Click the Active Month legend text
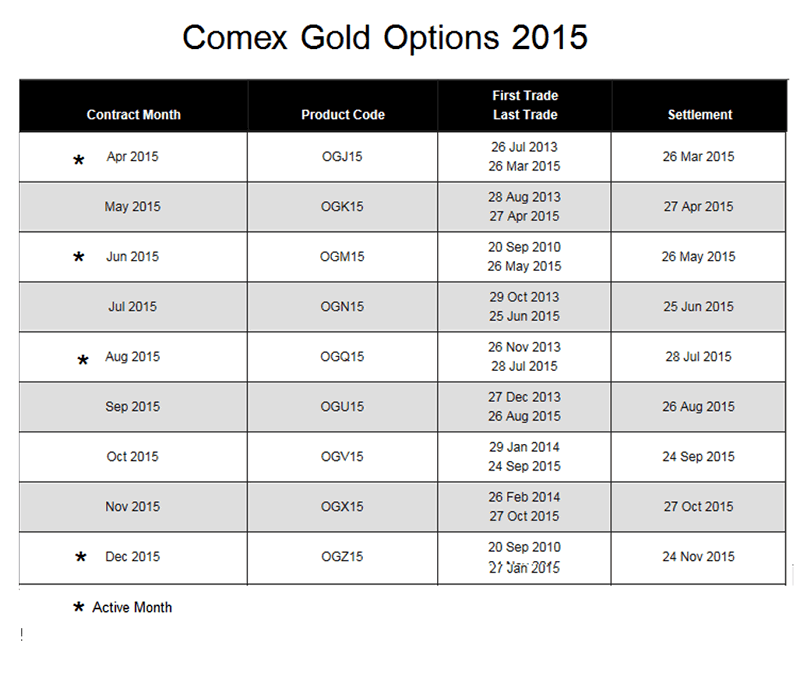 132,607
